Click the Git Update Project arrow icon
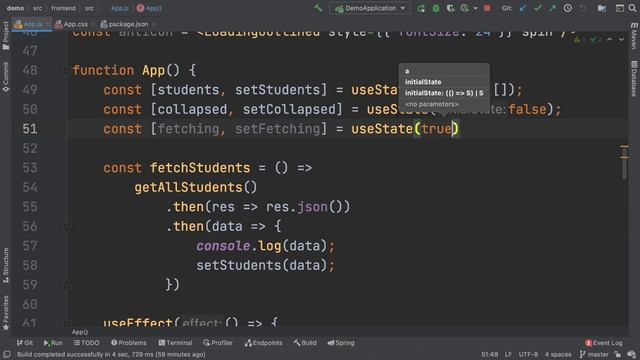Image resolution: width=640 pixels, height=360 pixels. click(522, 8)
